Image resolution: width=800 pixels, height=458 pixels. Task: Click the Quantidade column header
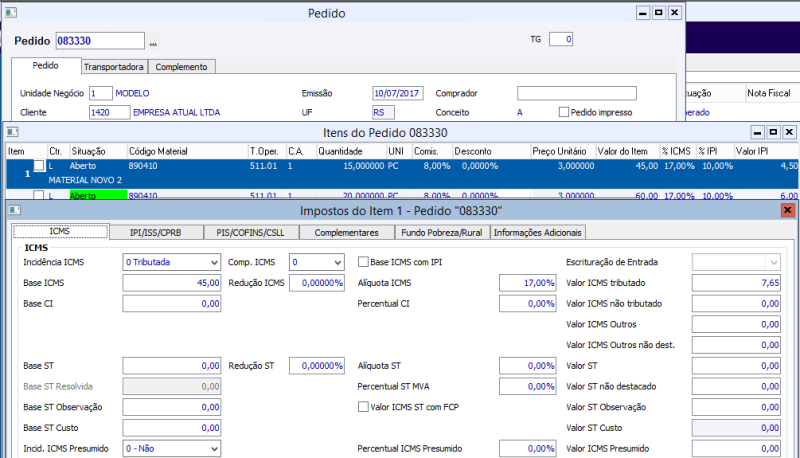pyautogui.click(x=352, y=151)
